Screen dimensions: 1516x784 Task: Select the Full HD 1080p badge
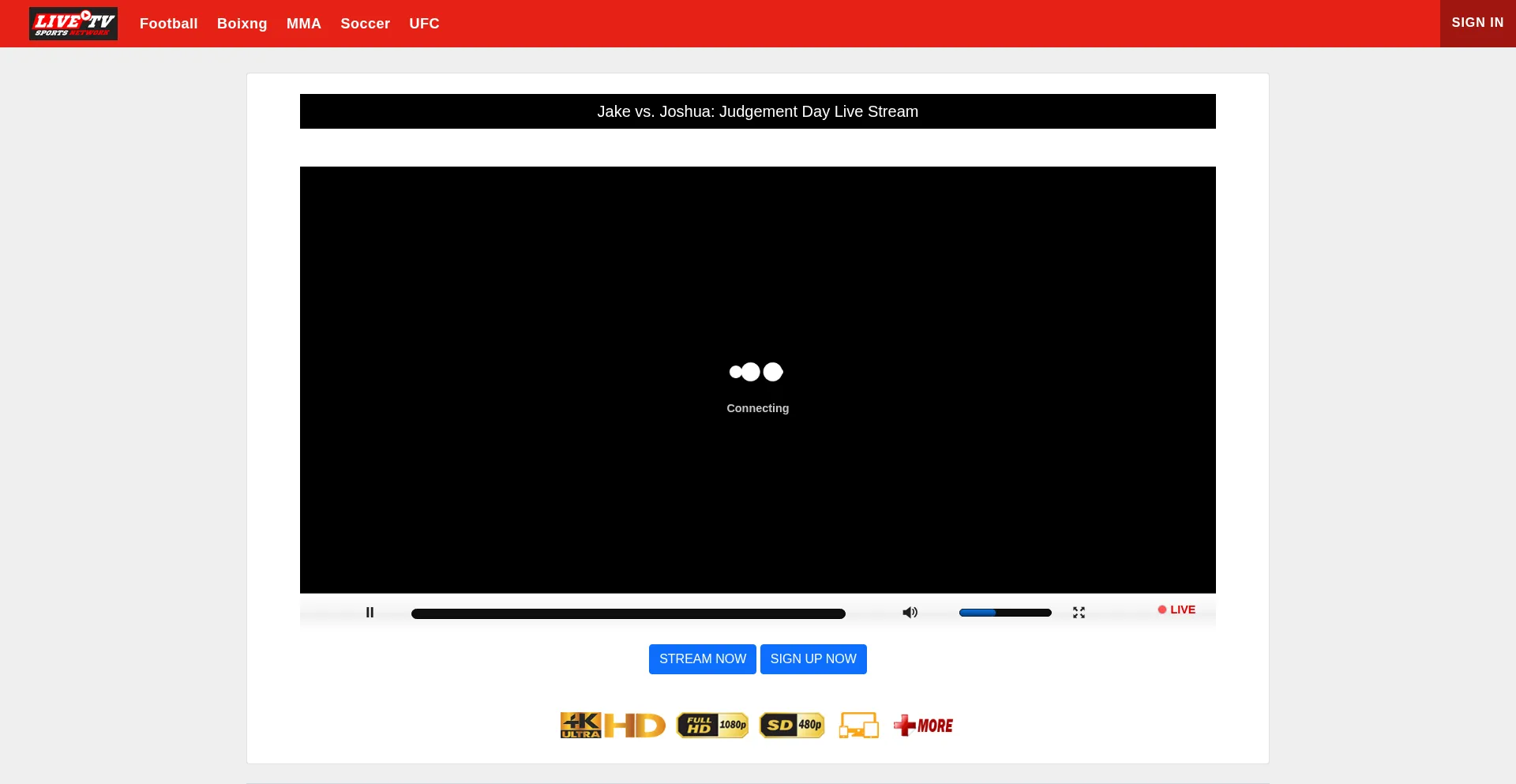[711, 724]
